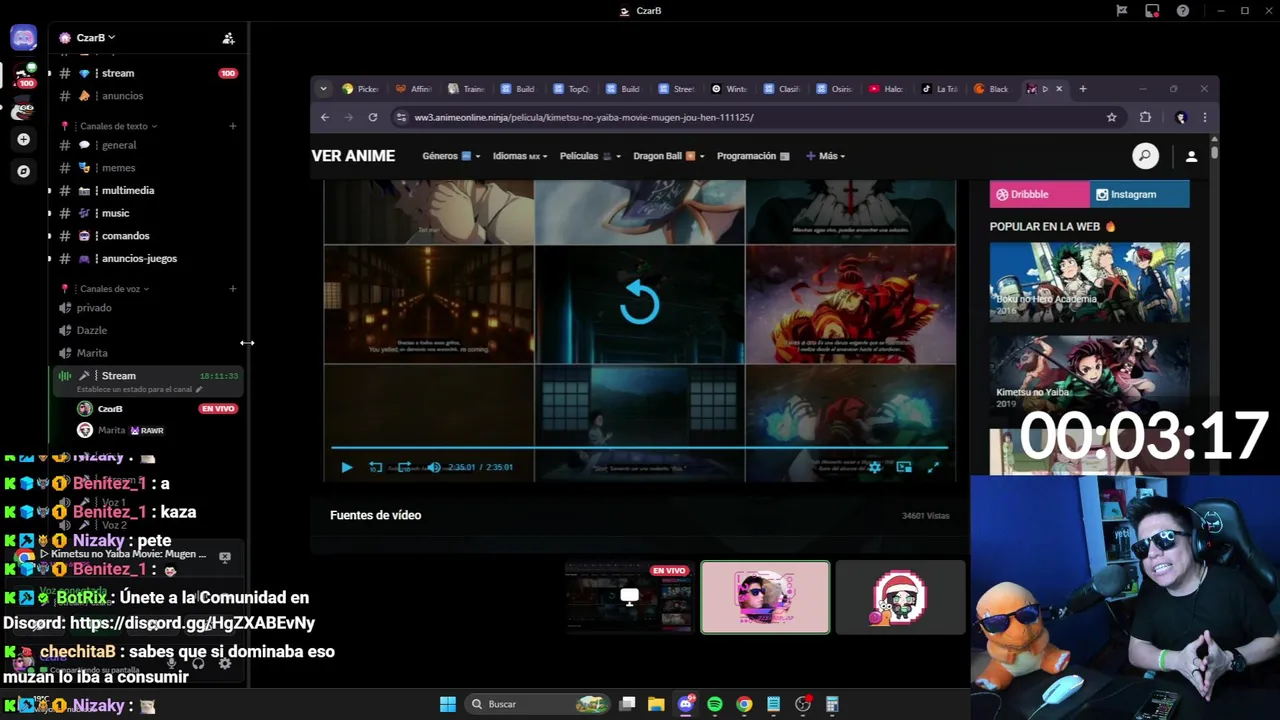Click user CzarB in Stream channel
The width and height of the screenshot is (1280, 720).
110,409
